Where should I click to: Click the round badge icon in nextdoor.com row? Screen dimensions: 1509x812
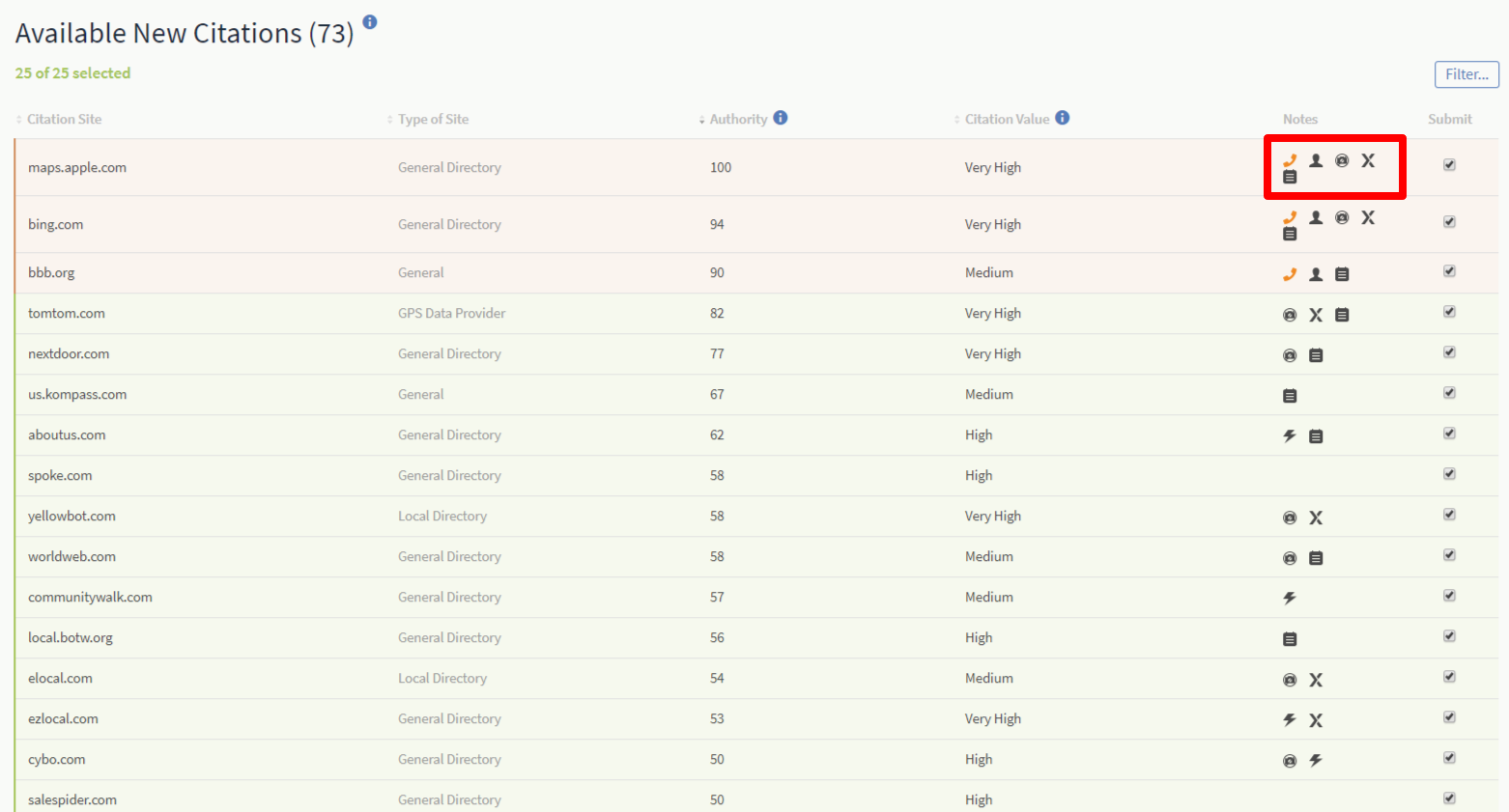1290,355
